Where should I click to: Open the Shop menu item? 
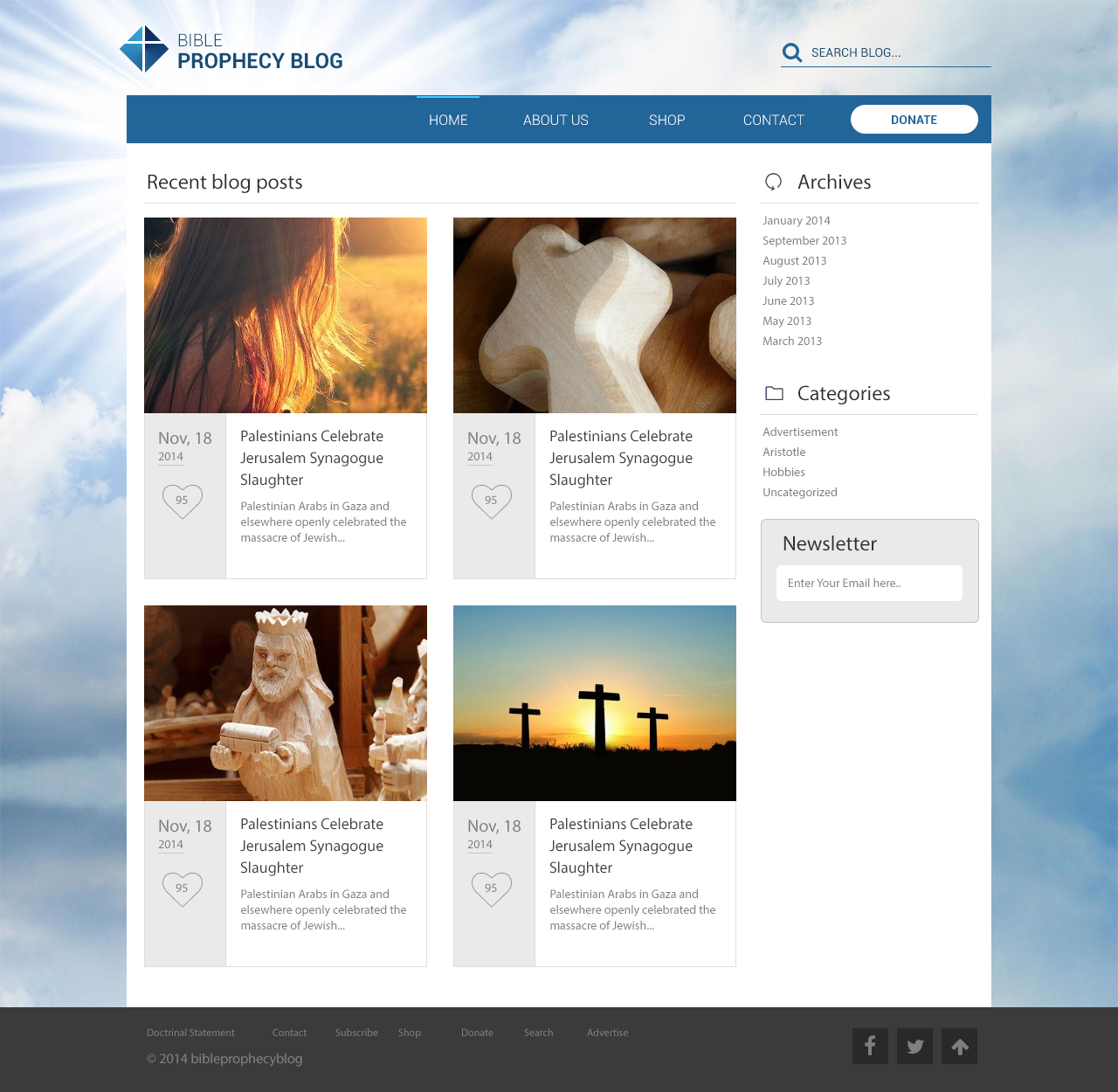pyautogui.click(x=666, y=121)
